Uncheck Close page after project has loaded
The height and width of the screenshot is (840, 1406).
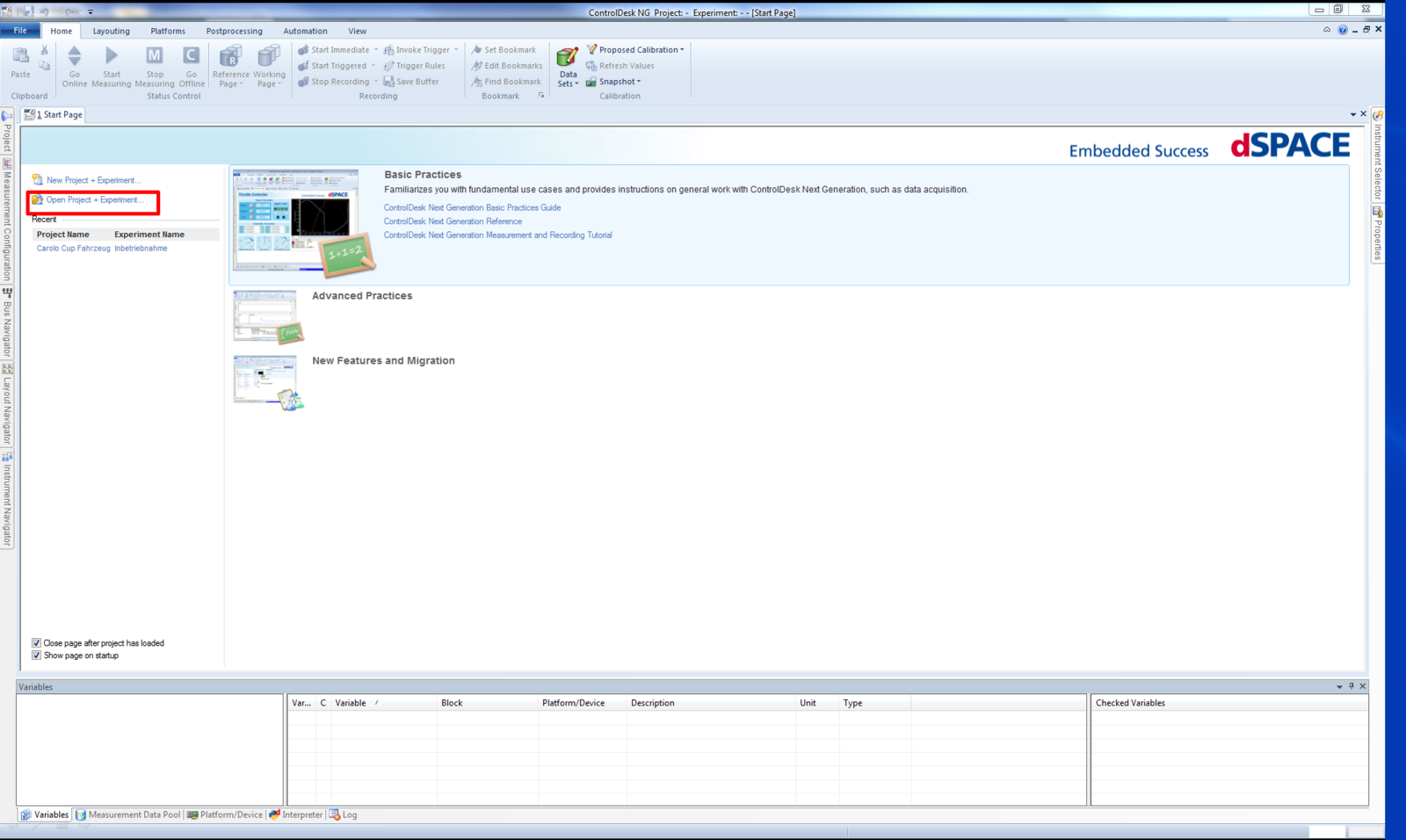[x=37, y=643]
